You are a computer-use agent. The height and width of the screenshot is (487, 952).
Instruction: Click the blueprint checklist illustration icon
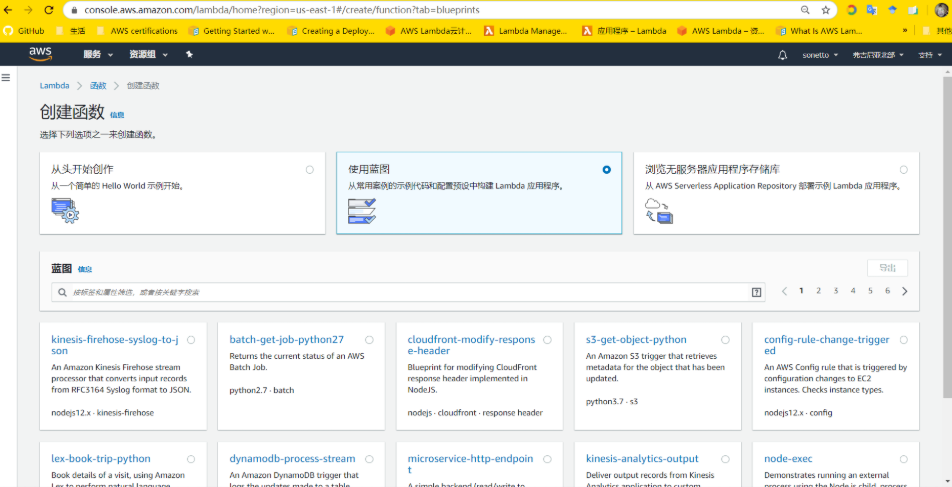click(362, 210)
